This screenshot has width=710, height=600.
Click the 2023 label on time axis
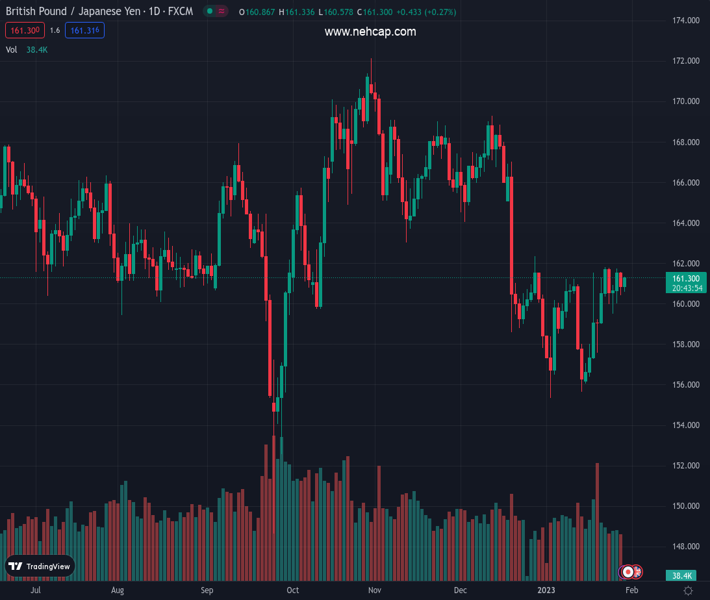(546, 591)
